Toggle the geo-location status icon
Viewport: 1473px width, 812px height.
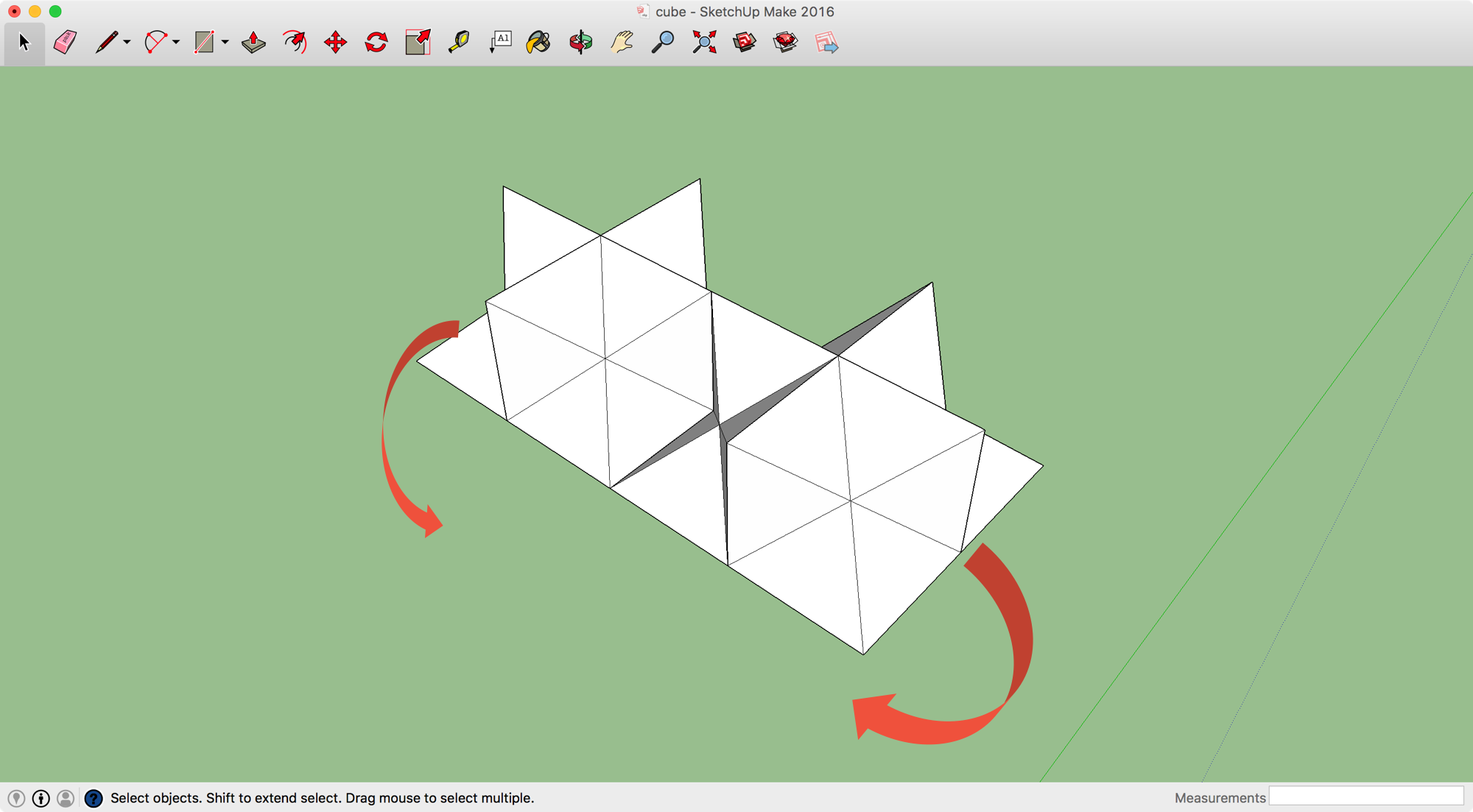[x=16, y=798]
